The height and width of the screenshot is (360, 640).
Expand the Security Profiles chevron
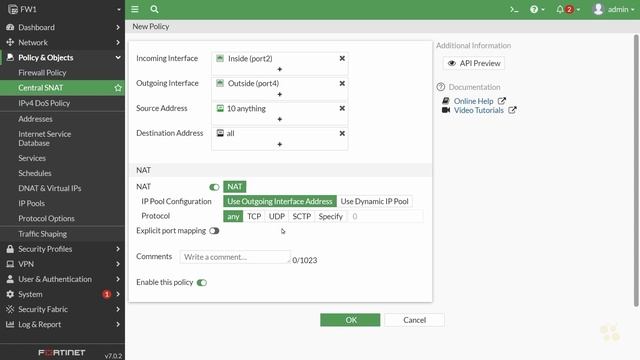pyautogui.click(x=118, y=249)
